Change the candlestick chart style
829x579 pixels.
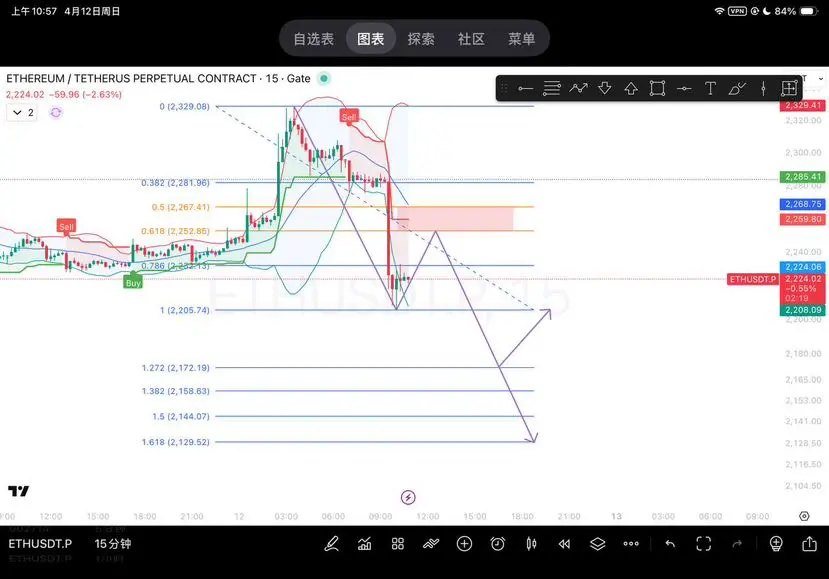click(531, 544)
